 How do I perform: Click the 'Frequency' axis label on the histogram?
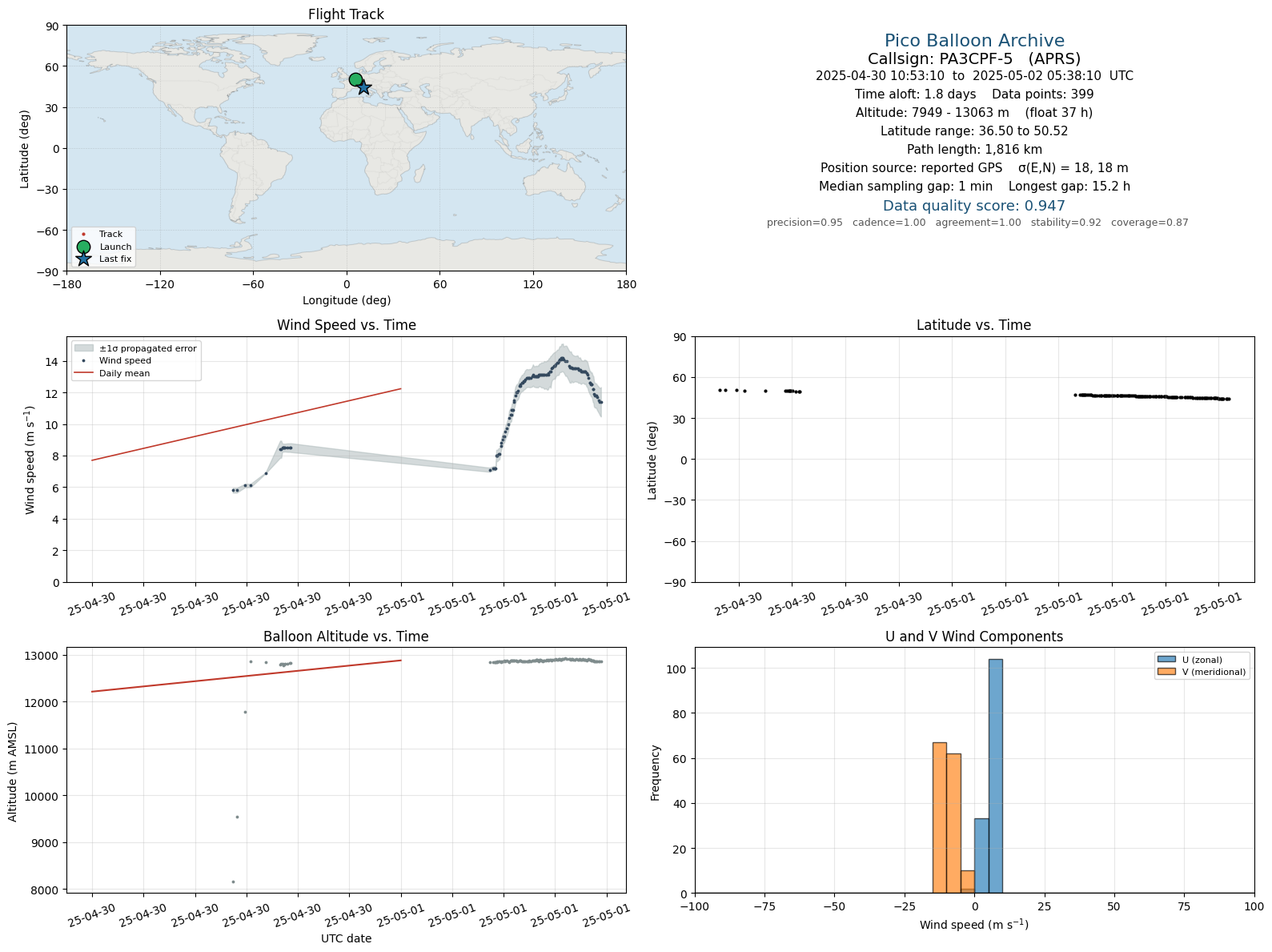coord(655,773)
